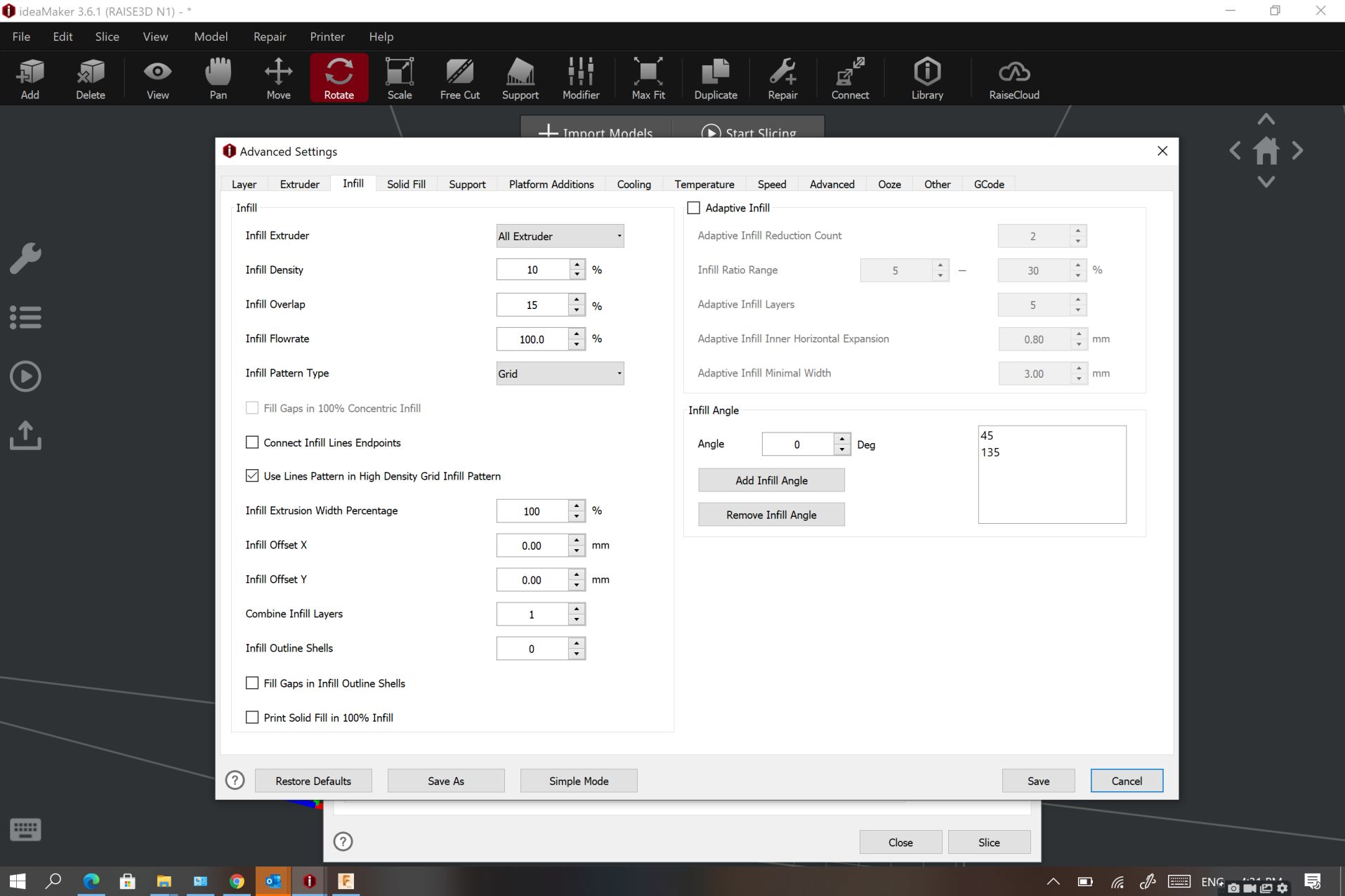Click the wrench settings icon in left sidebar
The width and height of the screenshot is (1345, 896).
tap(26, 258)
